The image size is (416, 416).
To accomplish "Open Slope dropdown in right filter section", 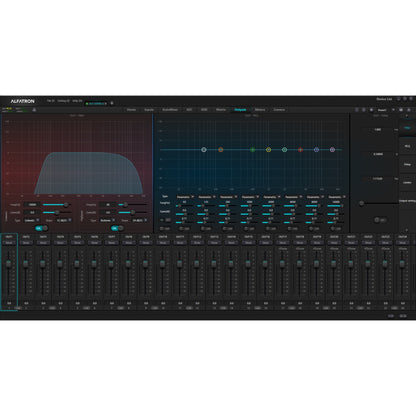I will (139, 220).
